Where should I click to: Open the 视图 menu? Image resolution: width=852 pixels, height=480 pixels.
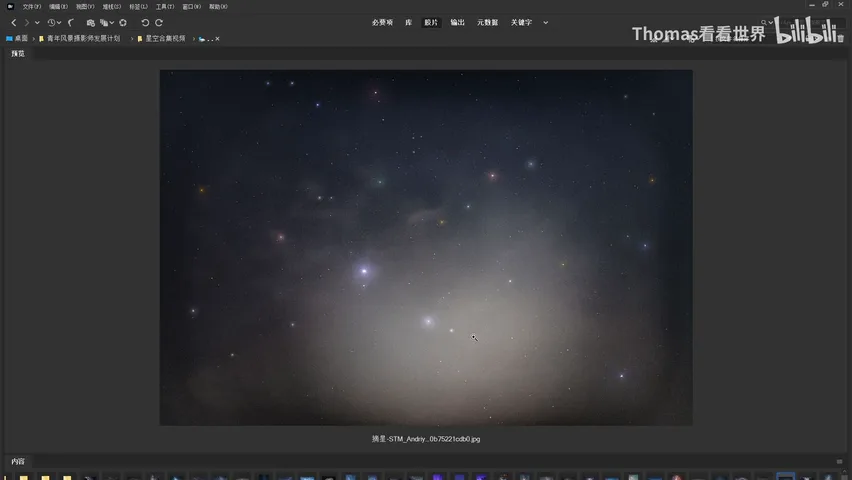pos(85,7)
